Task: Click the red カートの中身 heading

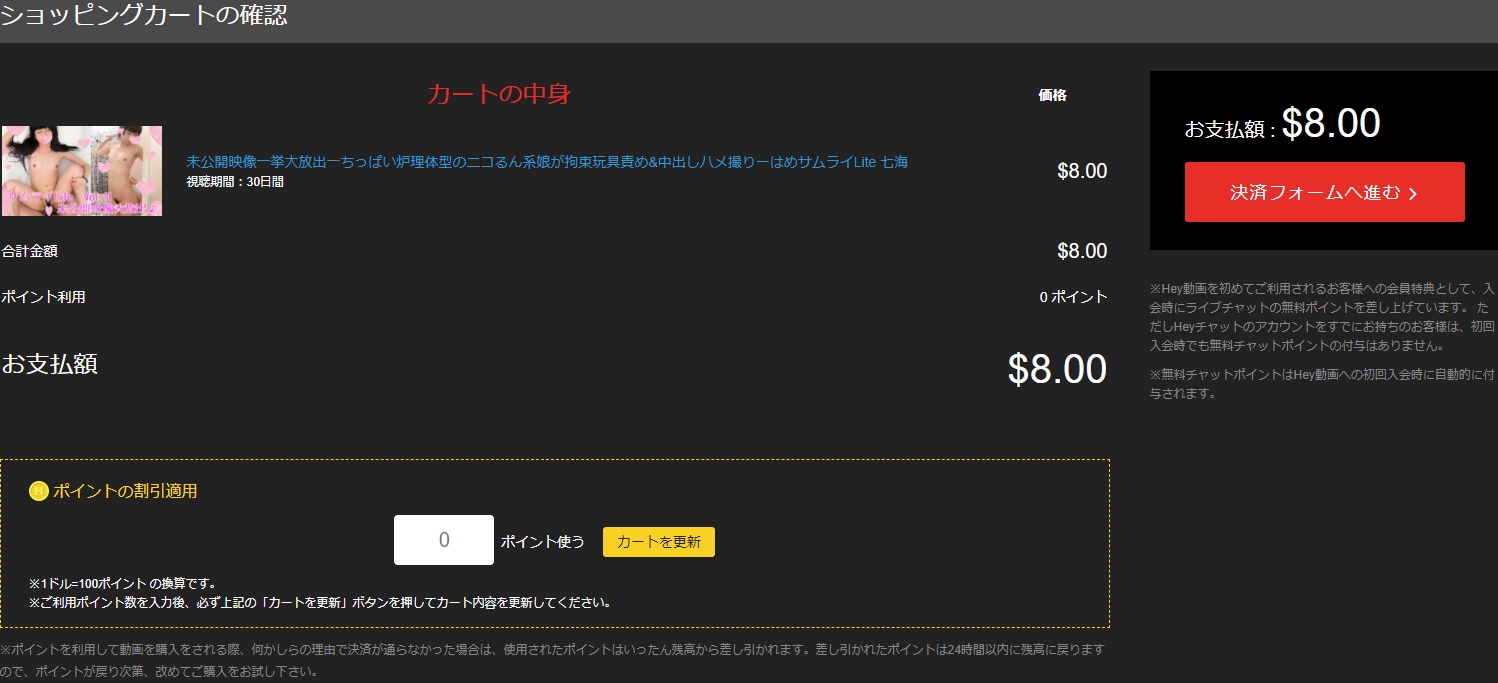Action: (498, 94)
